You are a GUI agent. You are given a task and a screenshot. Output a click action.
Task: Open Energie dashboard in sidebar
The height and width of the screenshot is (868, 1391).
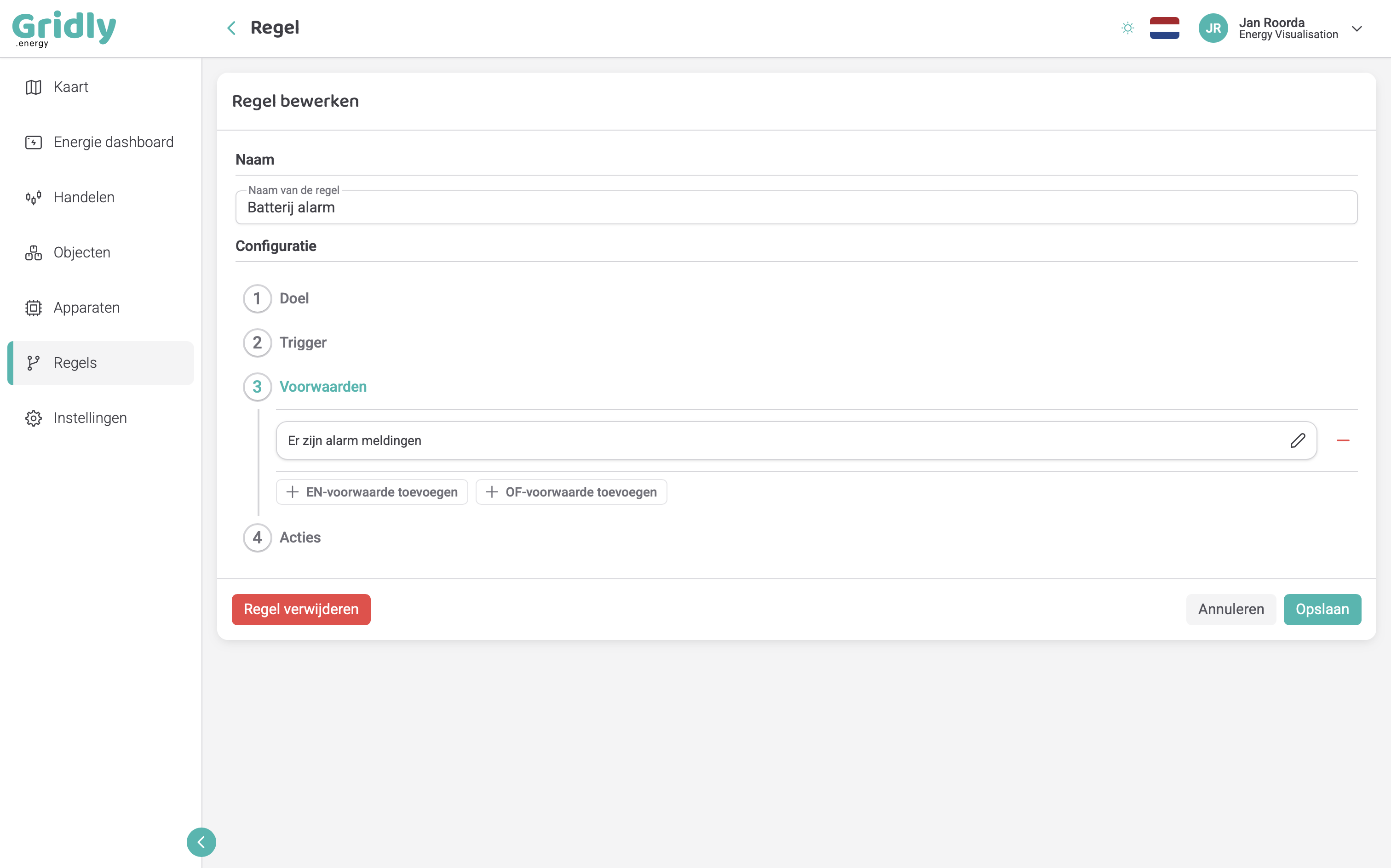click(113, 143)
